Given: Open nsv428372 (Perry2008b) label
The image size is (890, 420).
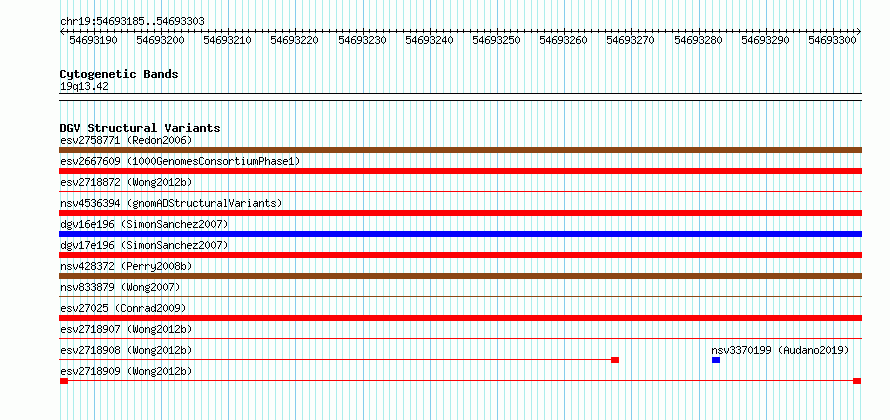Looking at the screenshot, I should point(126,266).
